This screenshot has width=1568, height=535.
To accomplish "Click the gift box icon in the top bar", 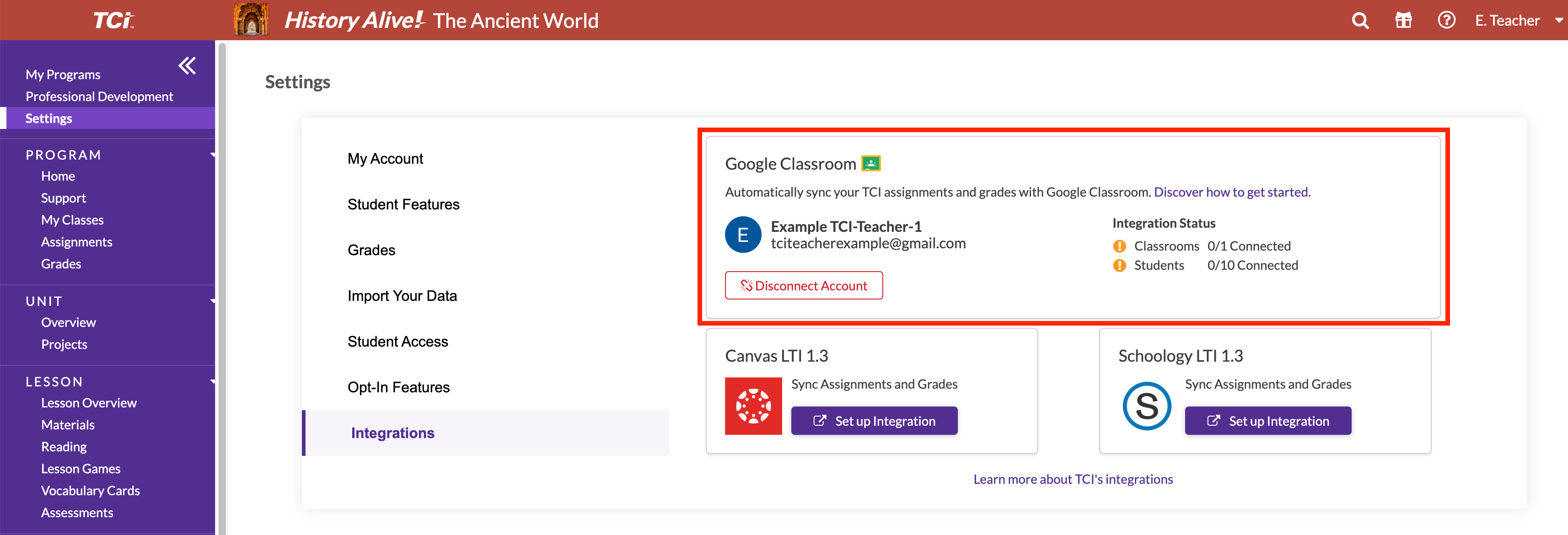I will pyautogui.click(x=1403, y=20).
